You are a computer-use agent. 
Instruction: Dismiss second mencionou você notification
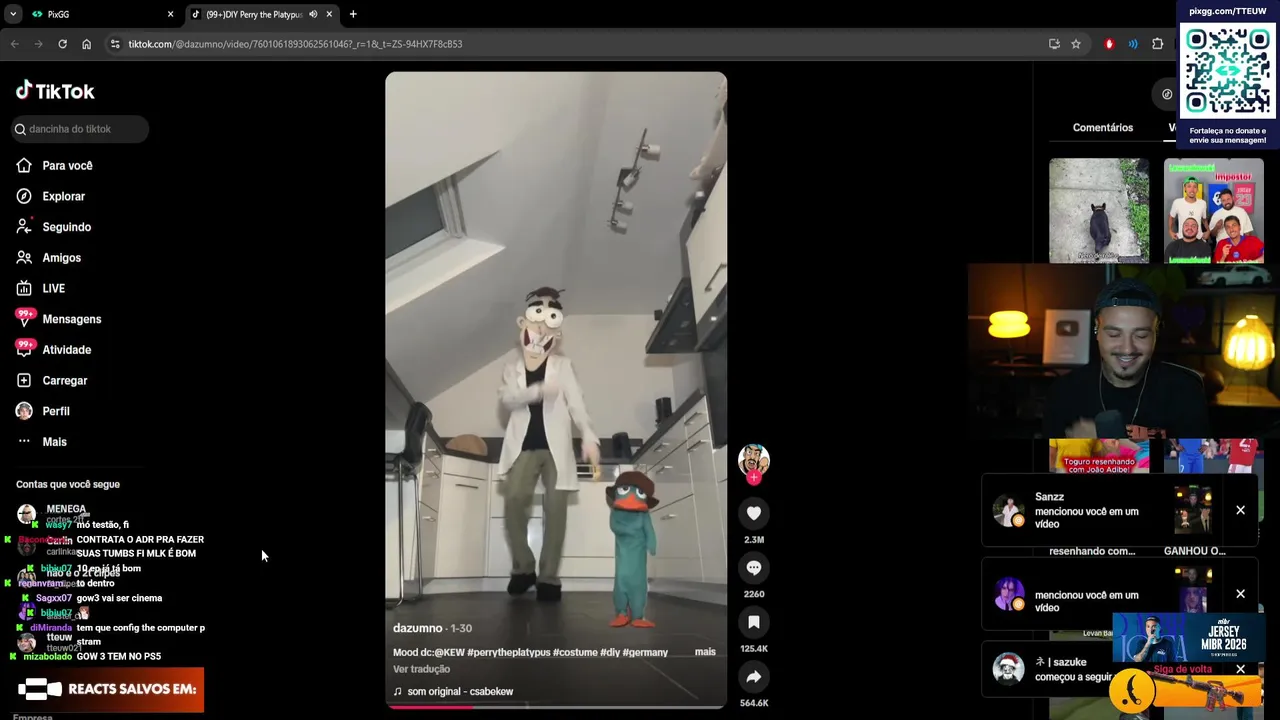pyautogui.click(x=1240, y=594)
